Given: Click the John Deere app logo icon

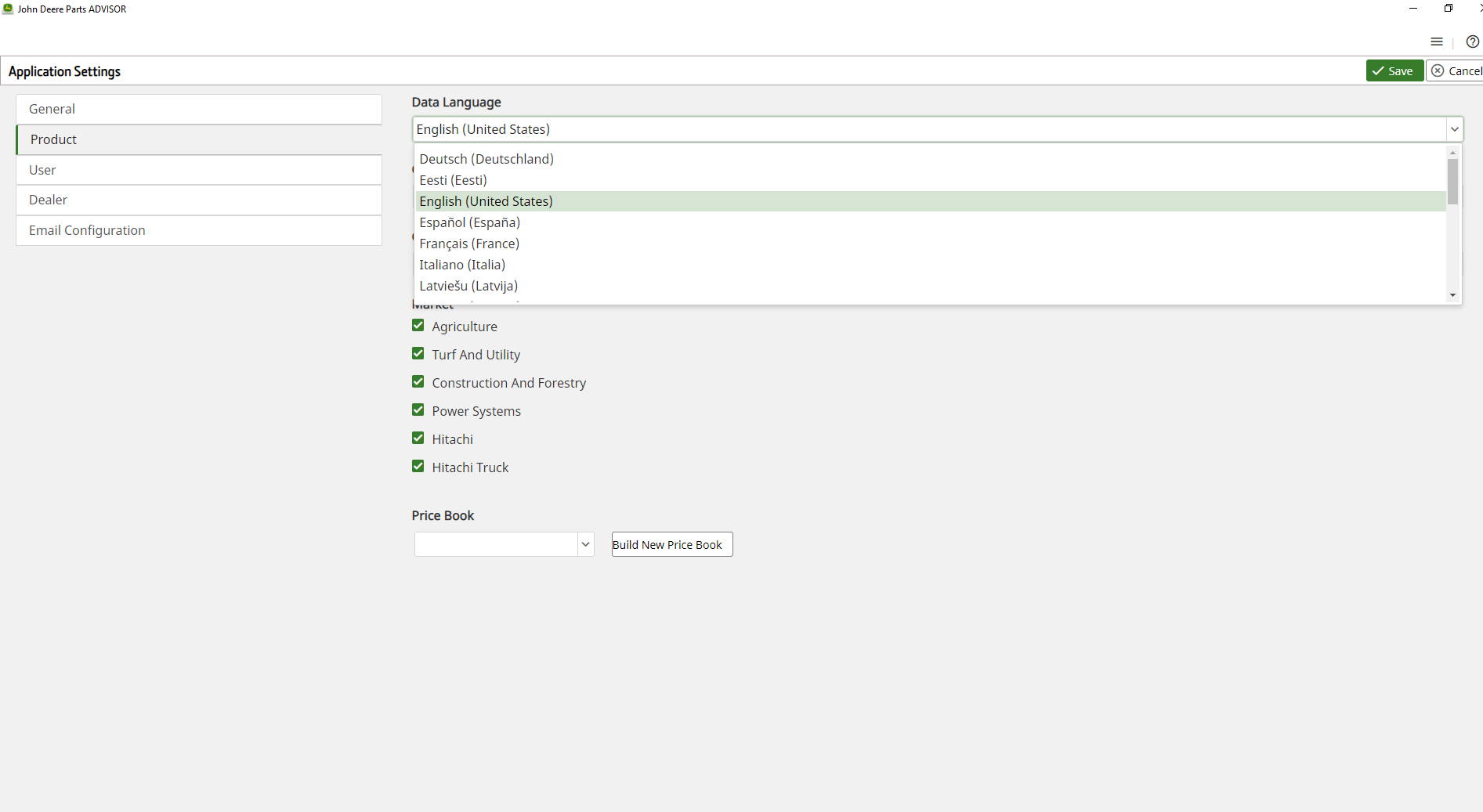Looking at the screenshot, I should tap(8, 9).
